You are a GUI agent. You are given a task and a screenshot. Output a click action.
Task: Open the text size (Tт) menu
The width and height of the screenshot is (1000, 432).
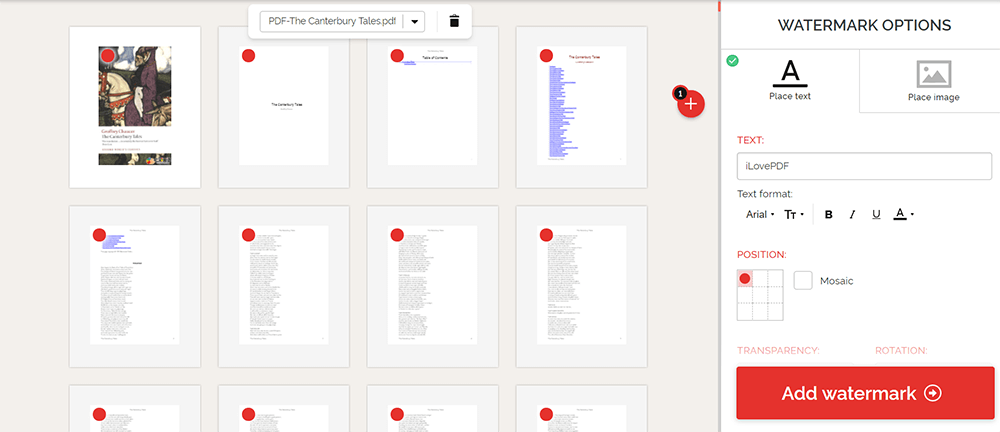(x=794, y=214)
